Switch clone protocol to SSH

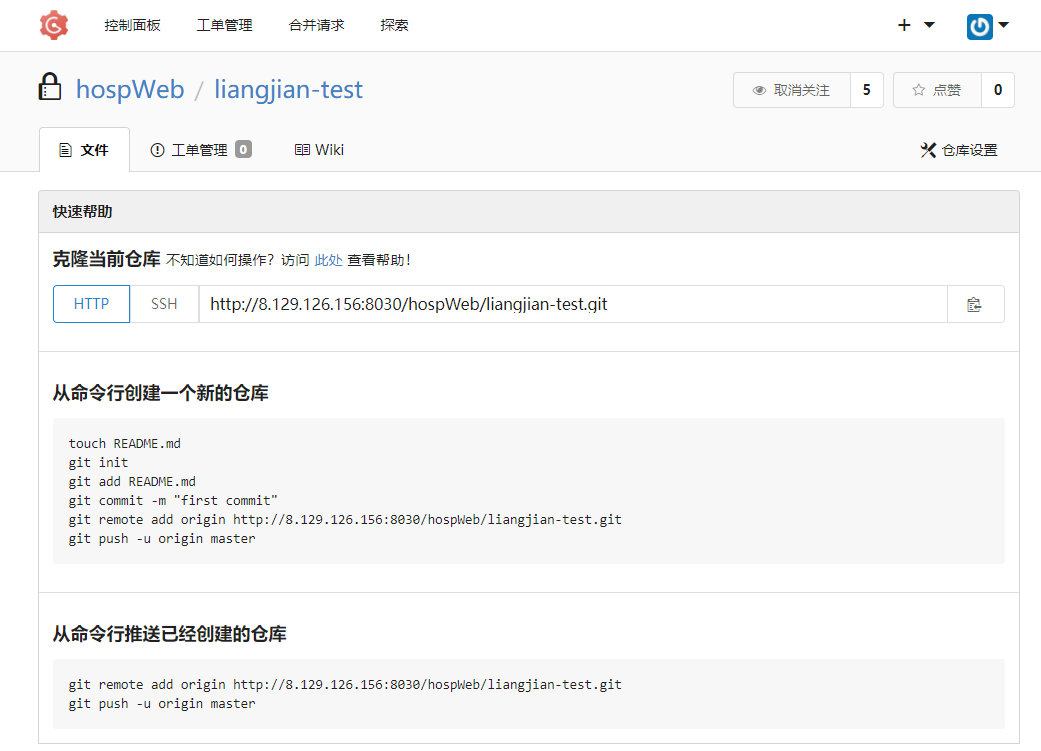coord(164,304)
